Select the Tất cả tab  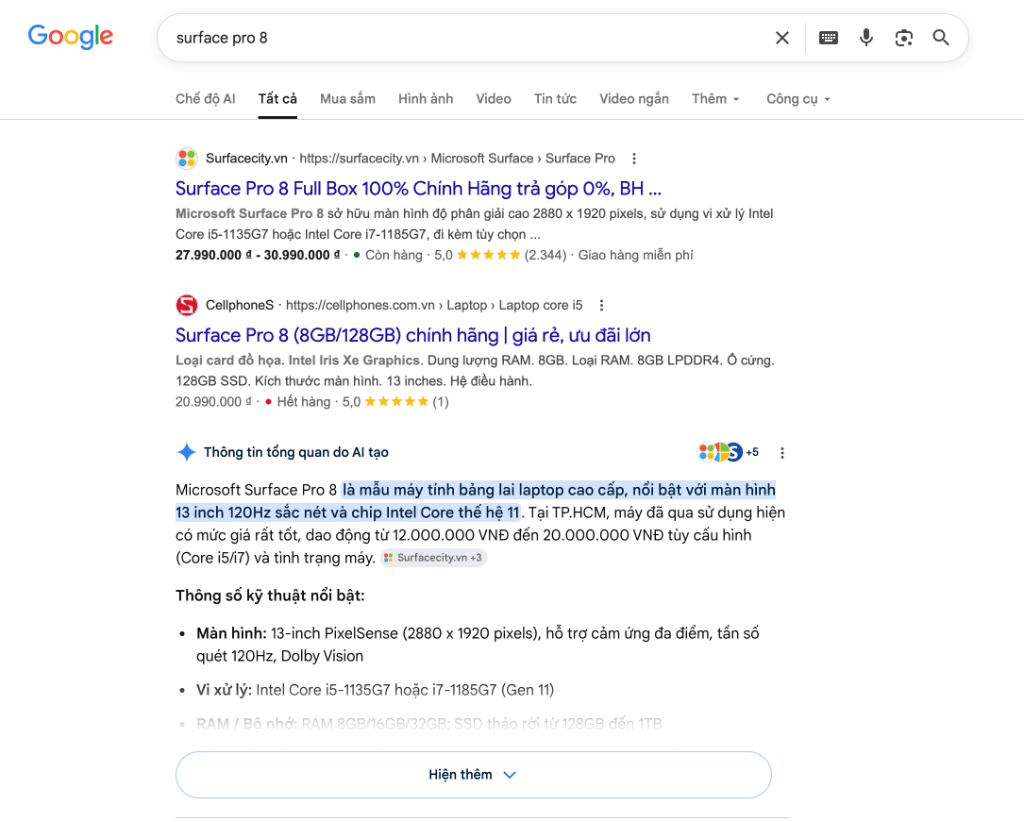(x=278, y=99)
